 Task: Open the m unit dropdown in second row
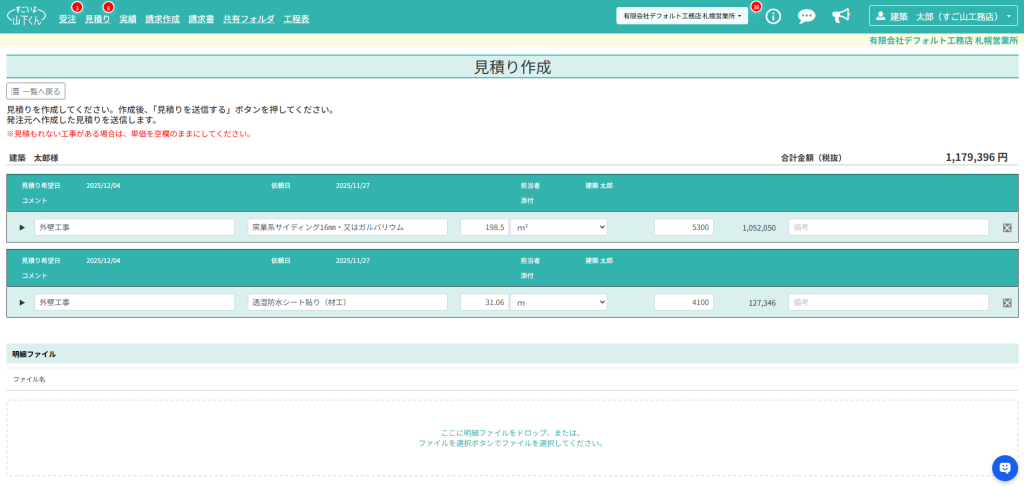coord(558,302)
